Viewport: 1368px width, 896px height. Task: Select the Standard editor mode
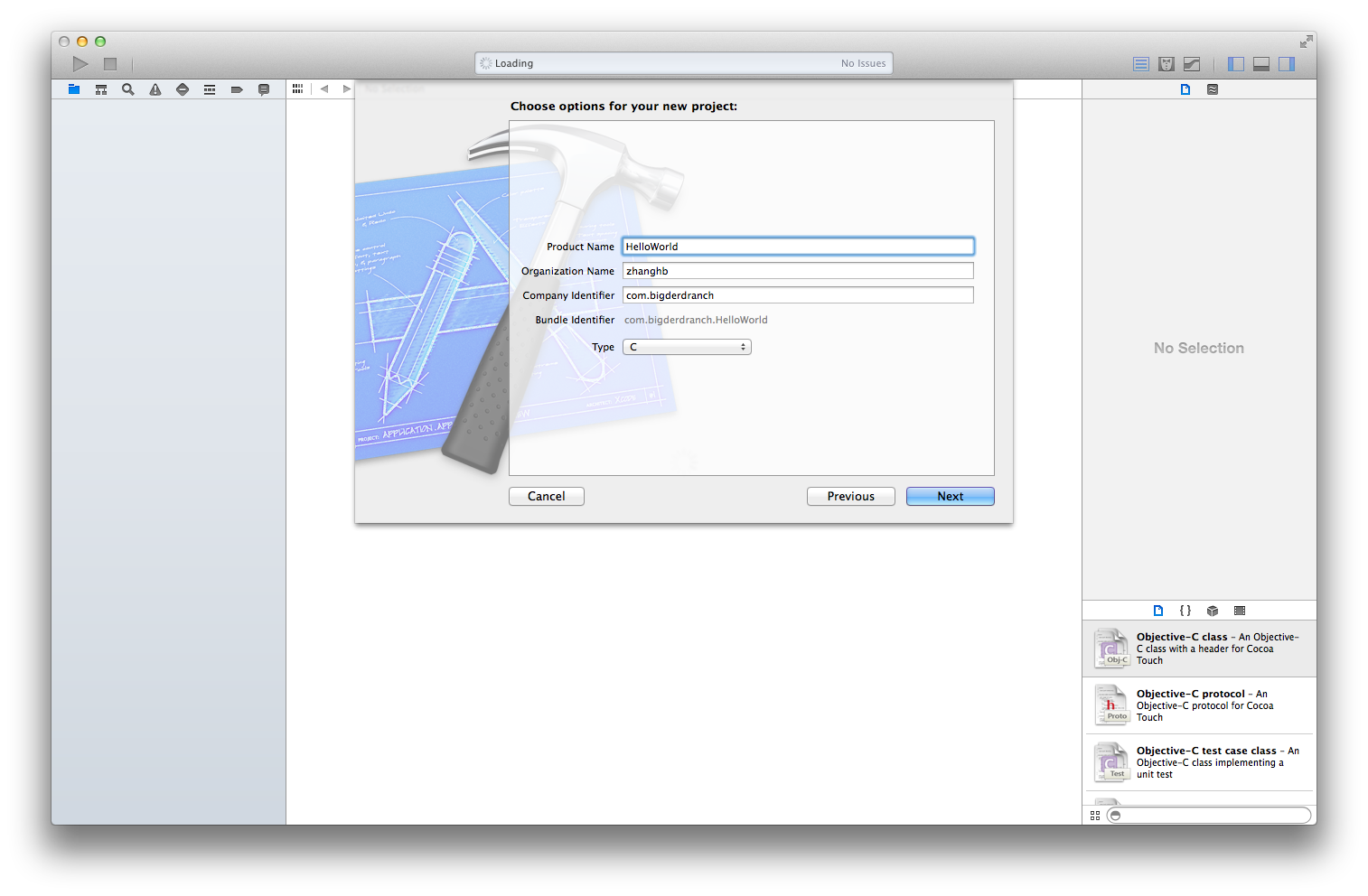[x=1141, y=64]
